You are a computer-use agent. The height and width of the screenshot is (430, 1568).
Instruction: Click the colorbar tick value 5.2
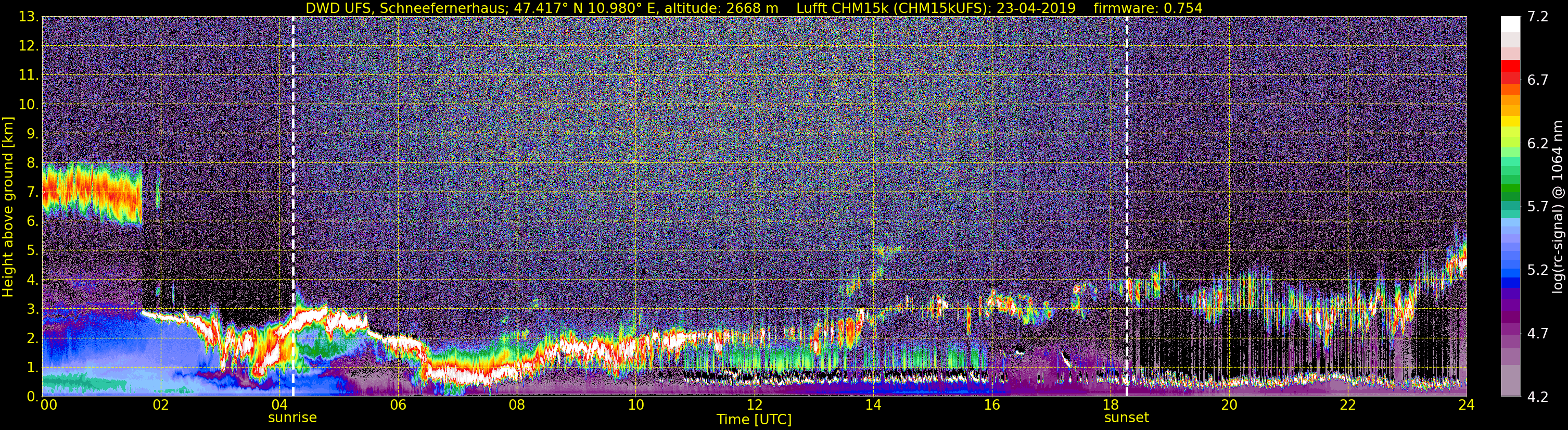point(1538,270)
